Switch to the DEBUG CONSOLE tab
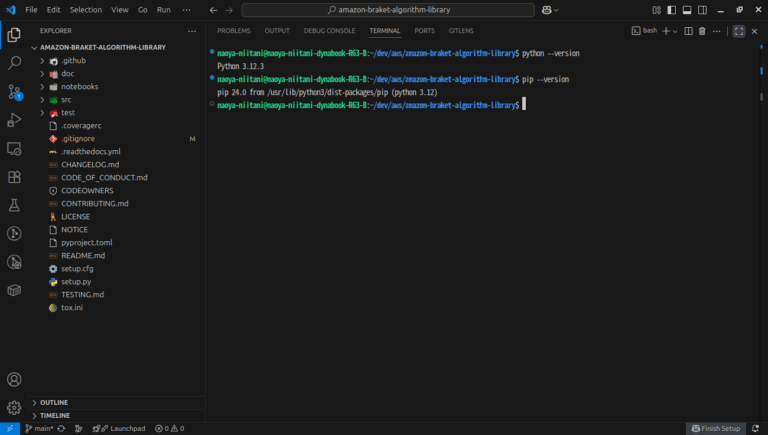This screenshot has height=435, width=768. 329,31
